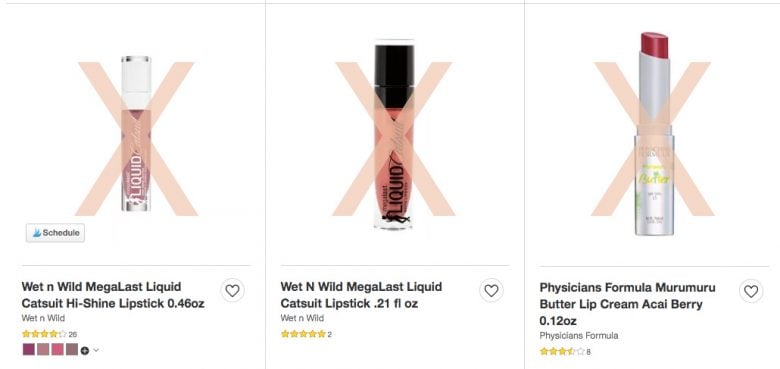View the 2 reviews five-star rating
The width and height of the screenshot is (780, 369).
306,334
